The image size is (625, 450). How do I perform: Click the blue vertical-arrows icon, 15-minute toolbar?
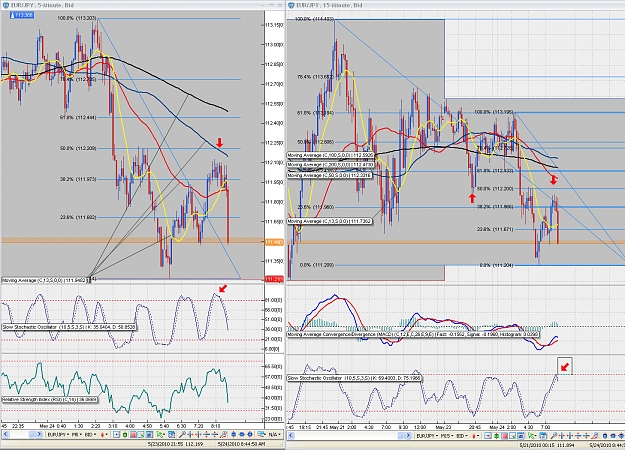[x=605, y=436]
